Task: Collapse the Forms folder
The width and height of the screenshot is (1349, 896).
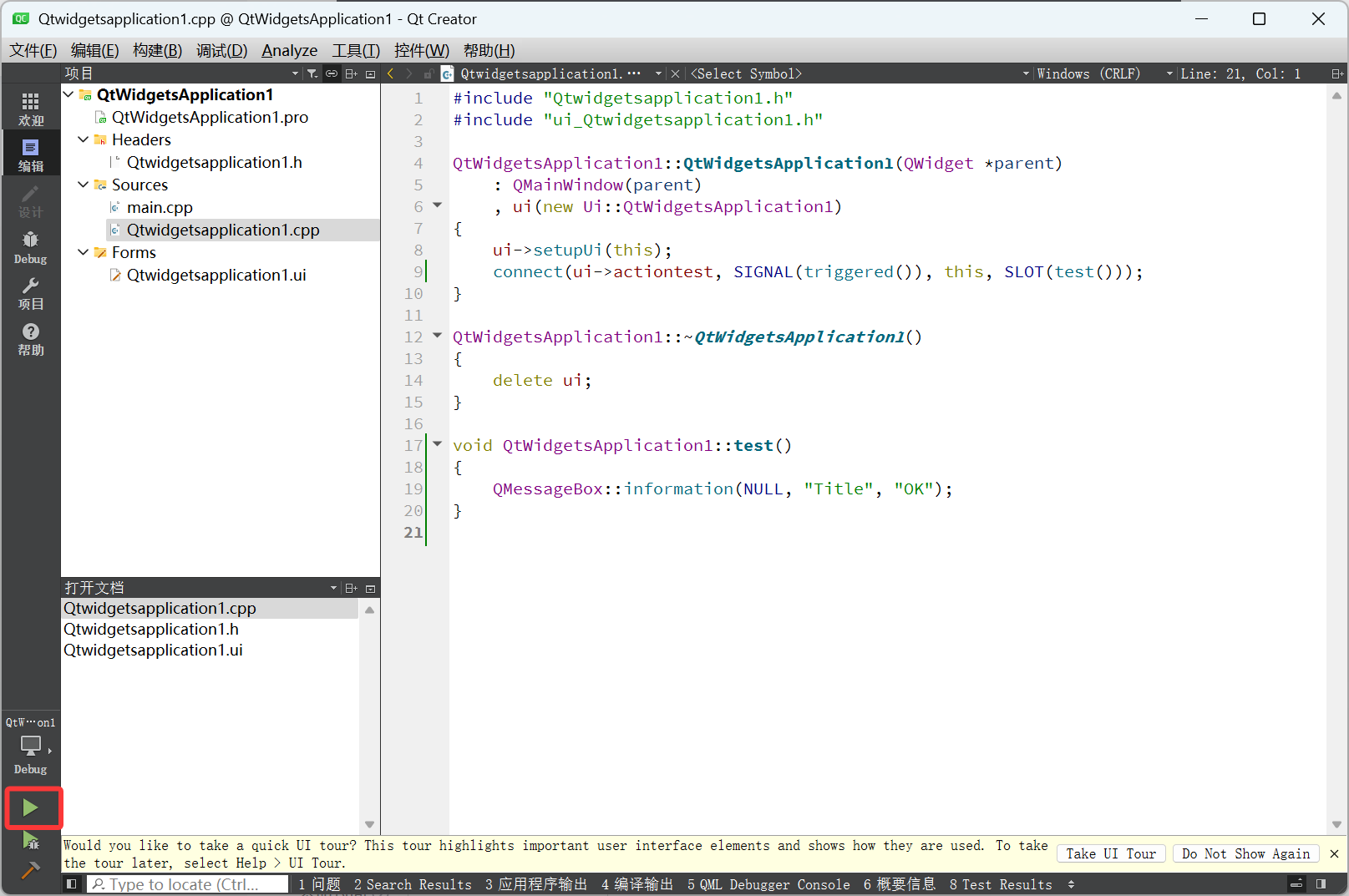Action: 84,252
